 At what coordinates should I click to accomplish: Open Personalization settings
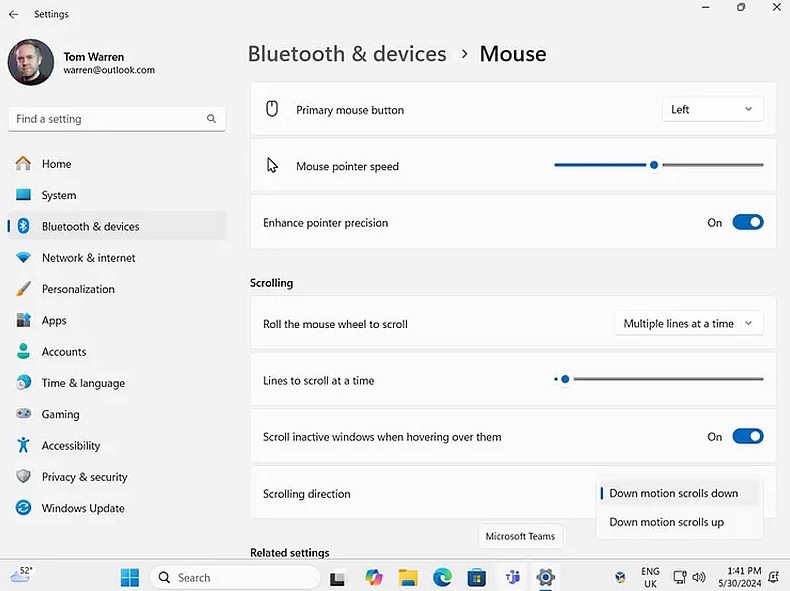click(x=117, y=289)
